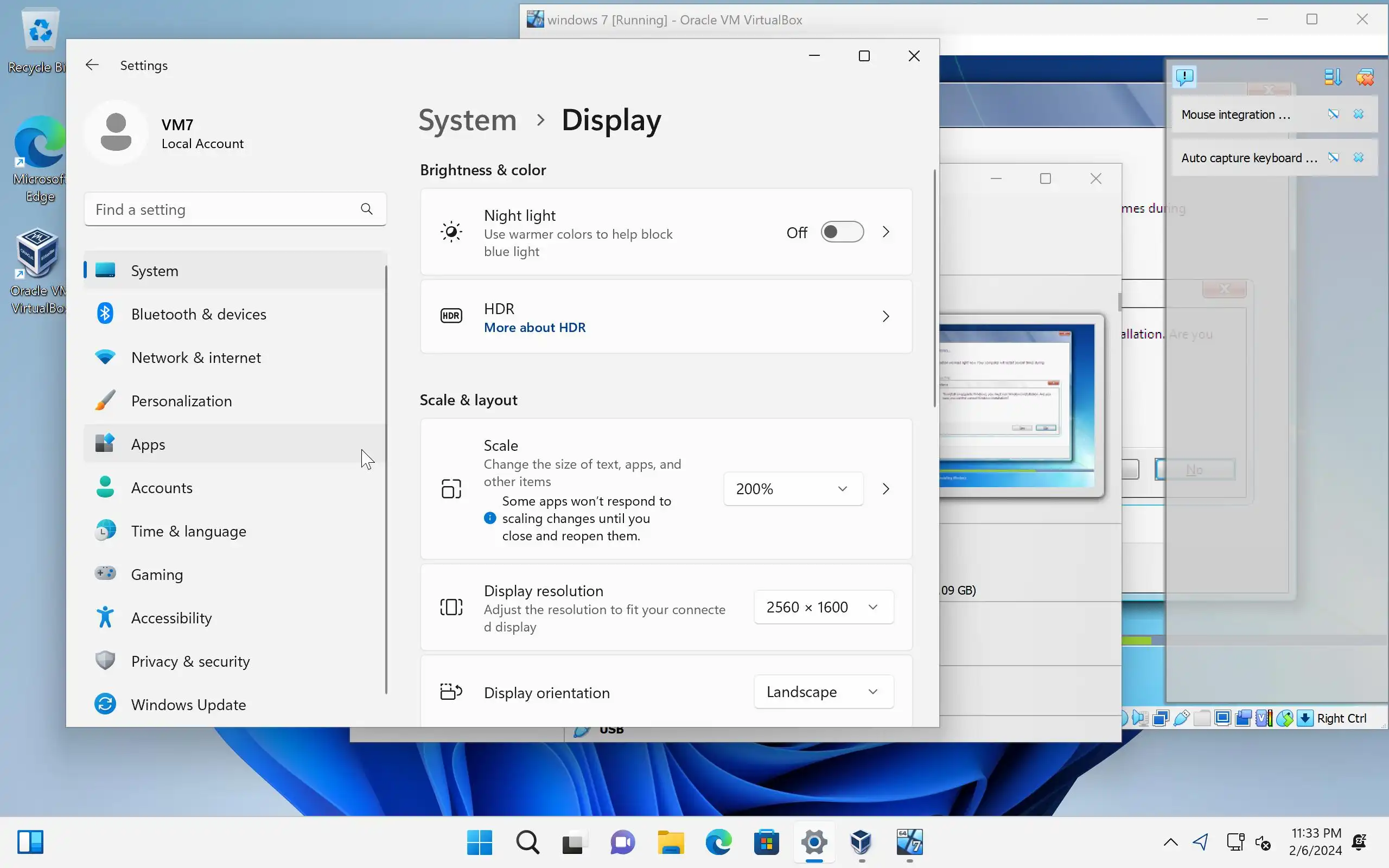This screenshot has height=868, width=1389.
Task: Open Microsoft Store from taskbar
Action: coord(766,842)
